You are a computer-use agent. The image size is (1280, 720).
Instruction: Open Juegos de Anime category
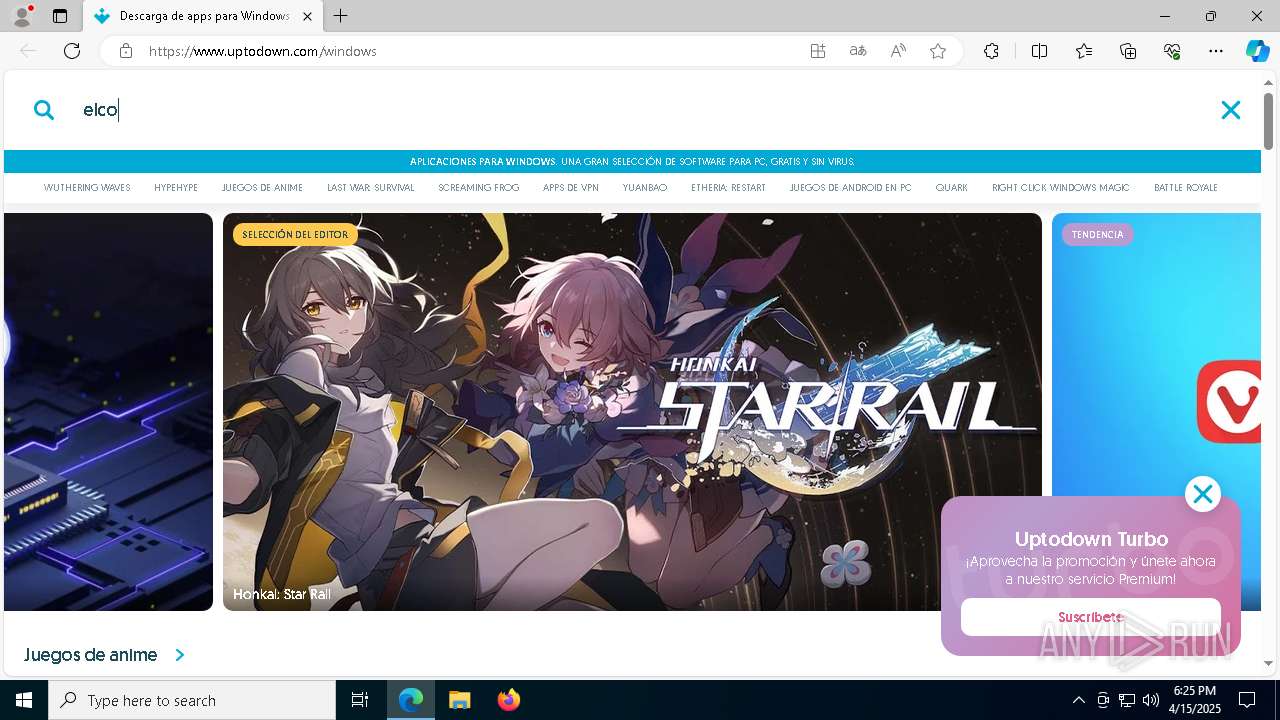coord(262,188)
